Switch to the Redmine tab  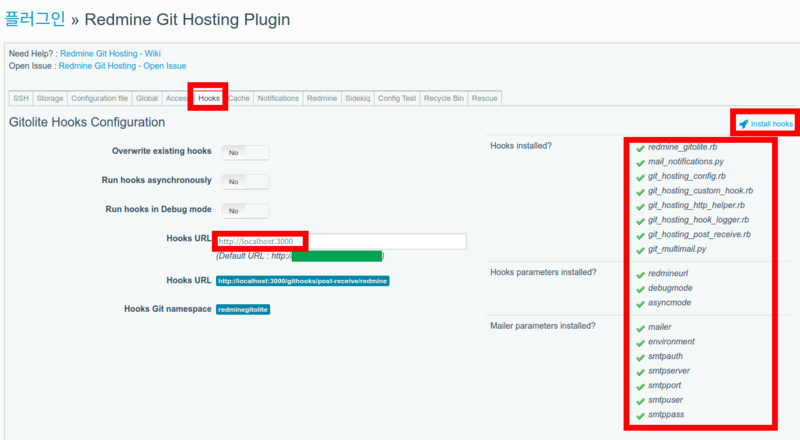point(322,98)
